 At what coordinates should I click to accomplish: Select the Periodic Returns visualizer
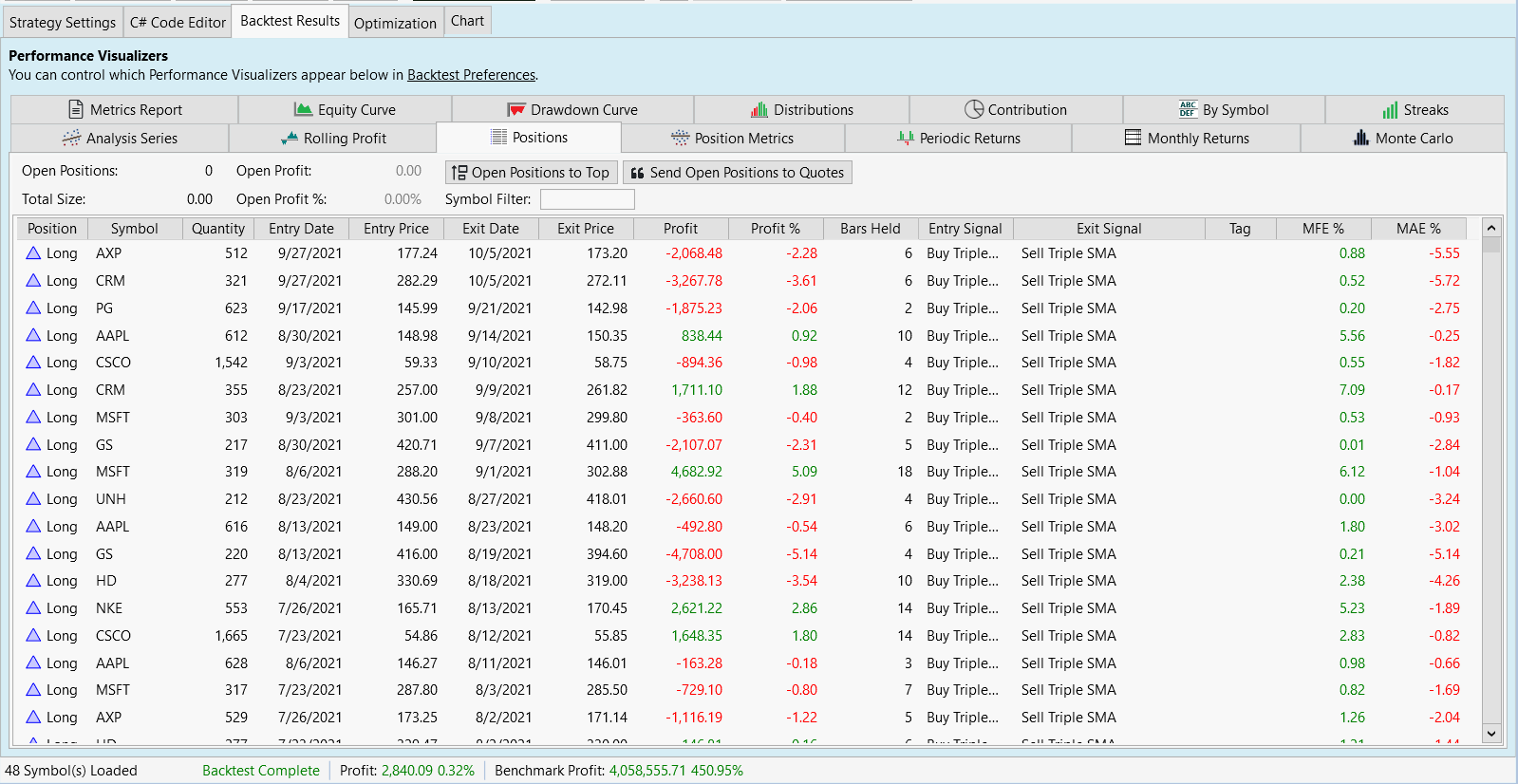tap(958, 139)
